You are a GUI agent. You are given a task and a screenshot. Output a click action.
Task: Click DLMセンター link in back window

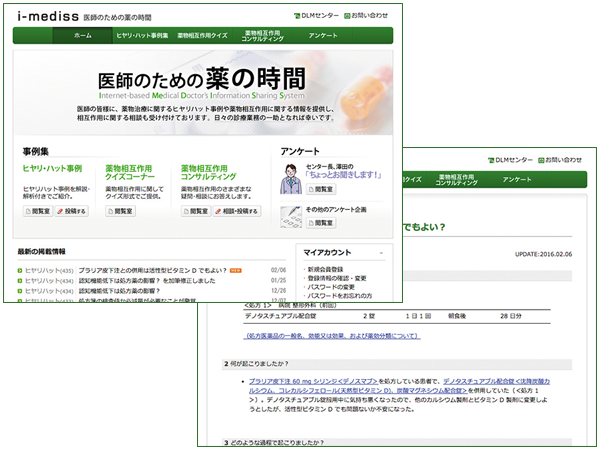(510, 160)
